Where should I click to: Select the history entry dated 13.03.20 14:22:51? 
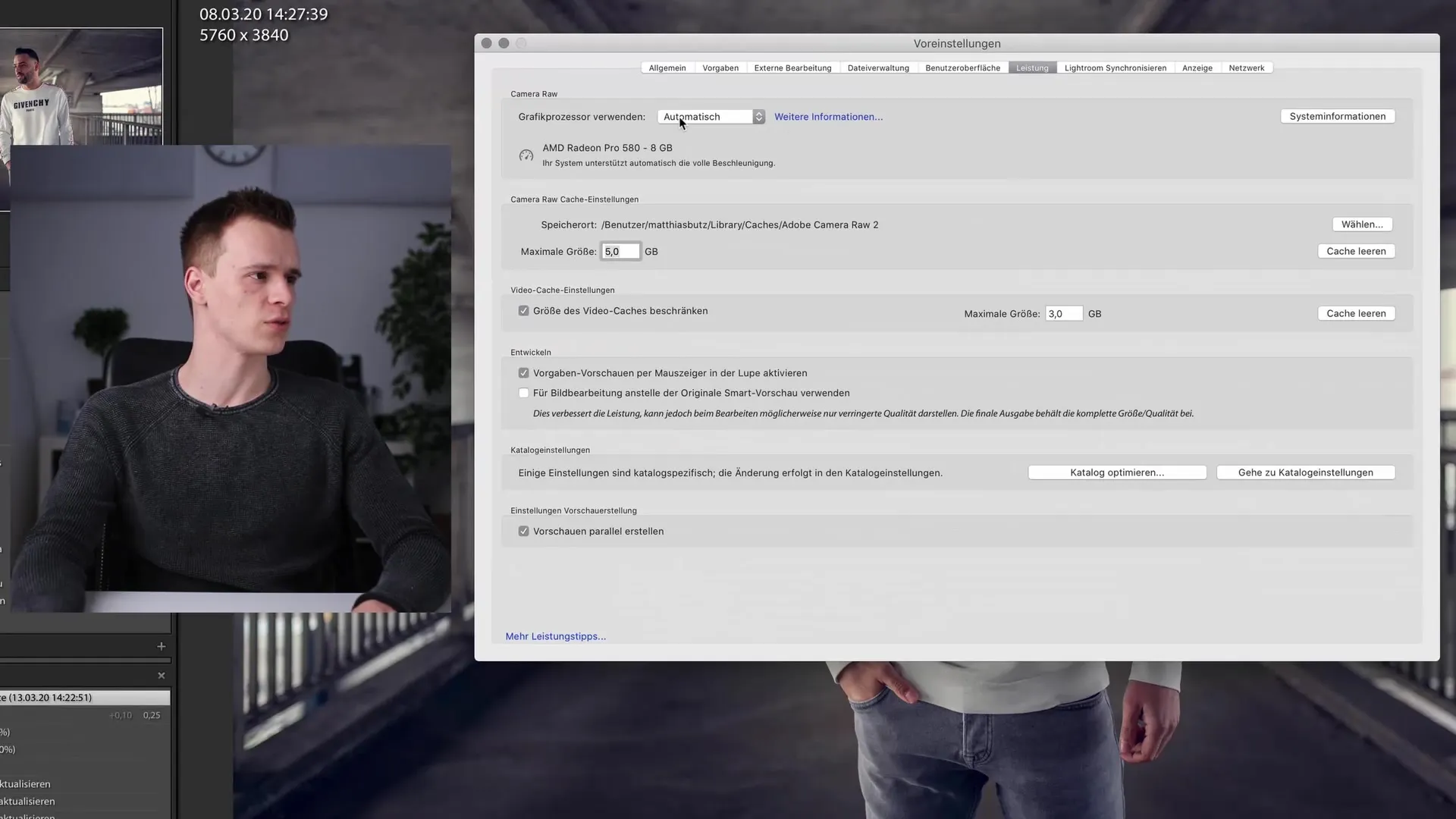85,698
